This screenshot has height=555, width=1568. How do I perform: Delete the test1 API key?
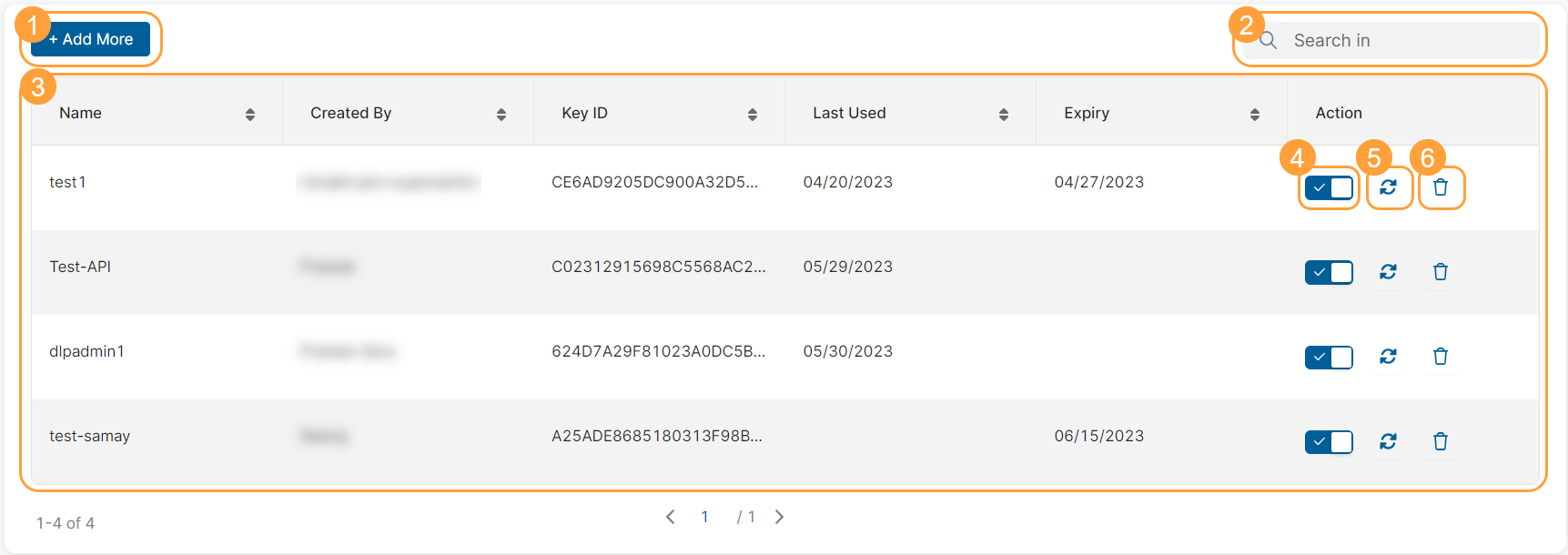(1441, 187)
